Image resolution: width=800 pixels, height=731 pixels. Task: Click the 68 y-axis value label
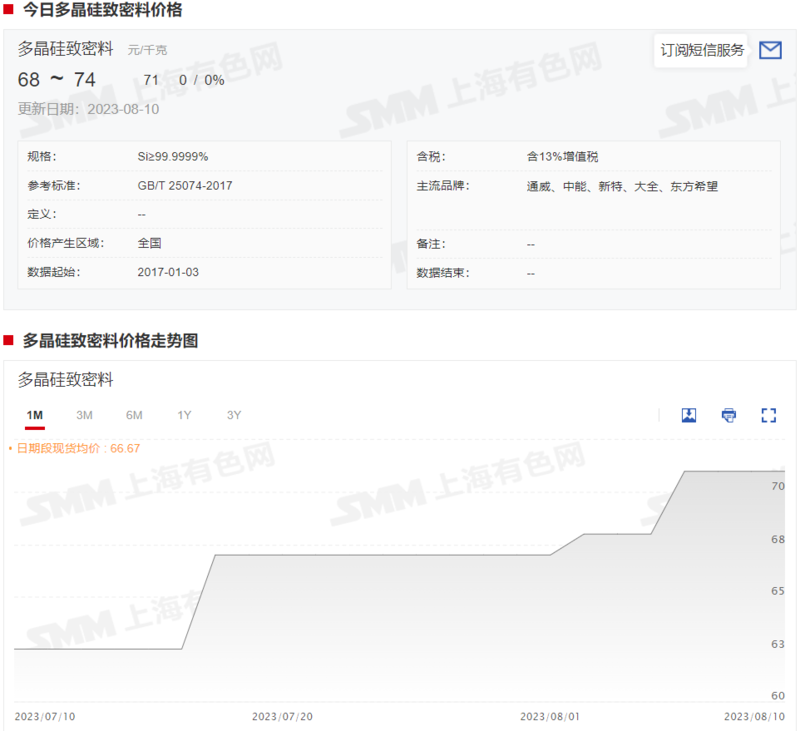(x=778, y=539)
